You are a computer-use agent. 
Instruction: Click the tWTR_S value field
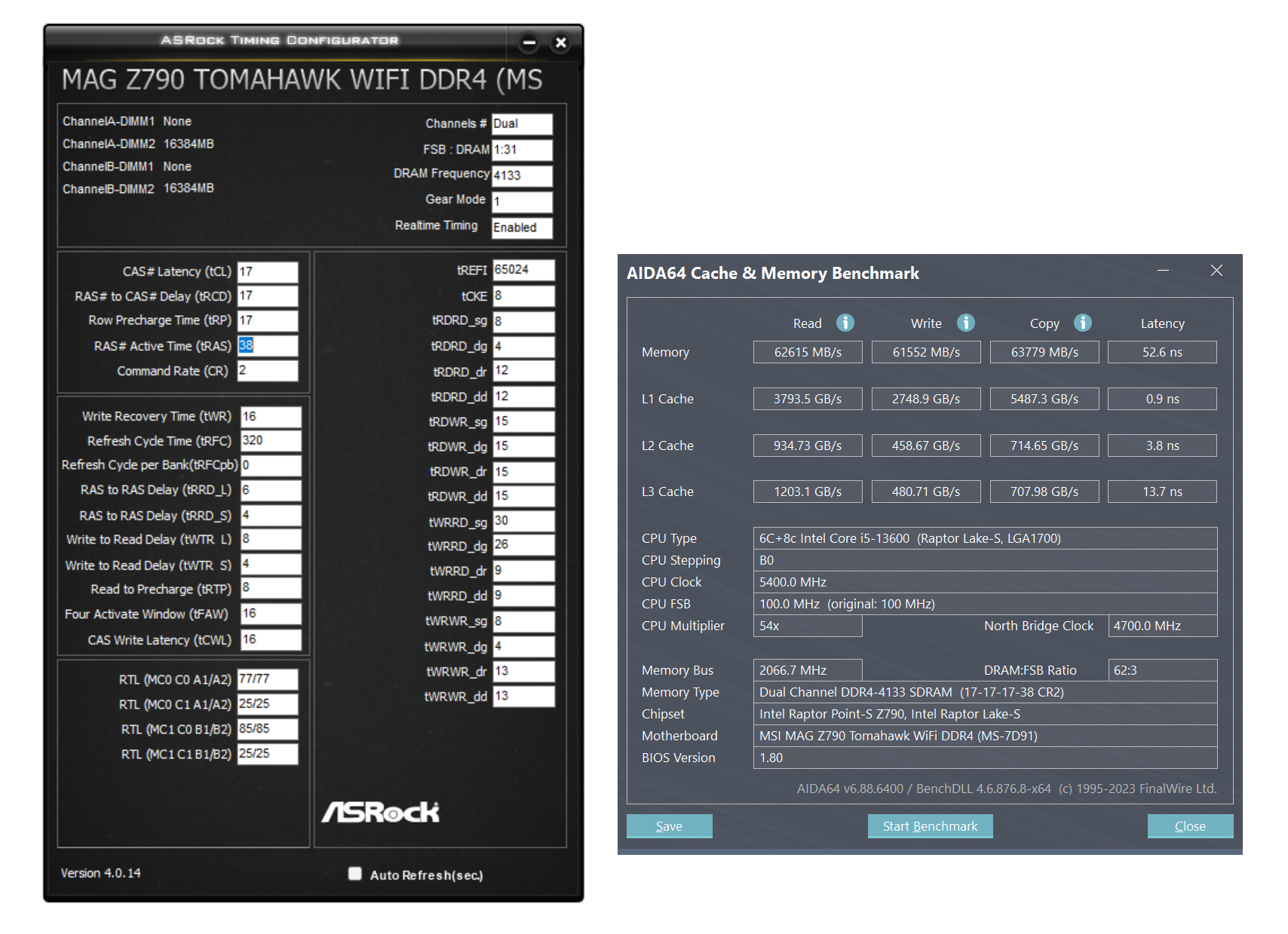coord(271,564)
